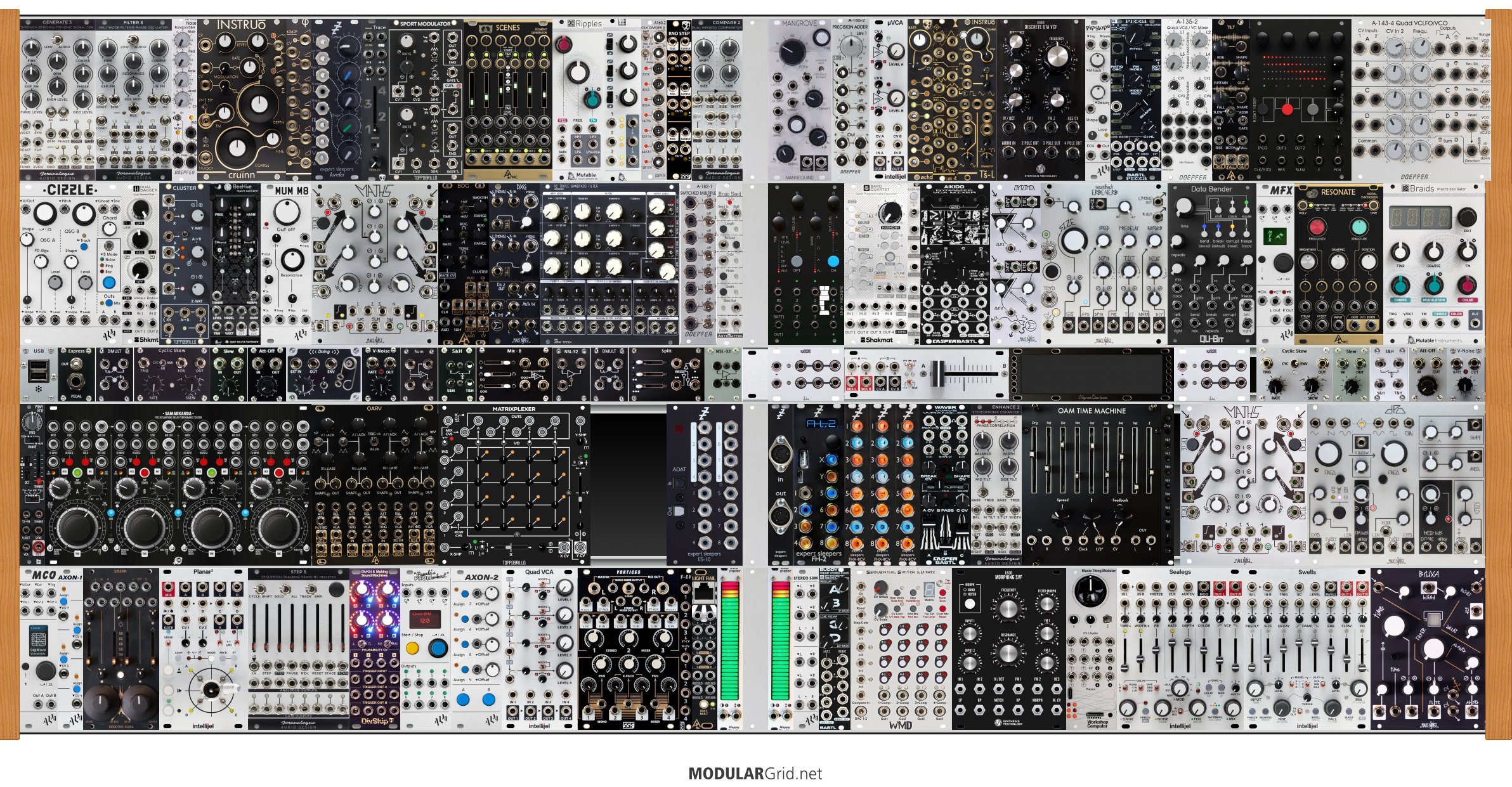Click the Maths module beside MUM M8
The height and width of the screenshot is (787, 1512).
[x=375, y=264]
